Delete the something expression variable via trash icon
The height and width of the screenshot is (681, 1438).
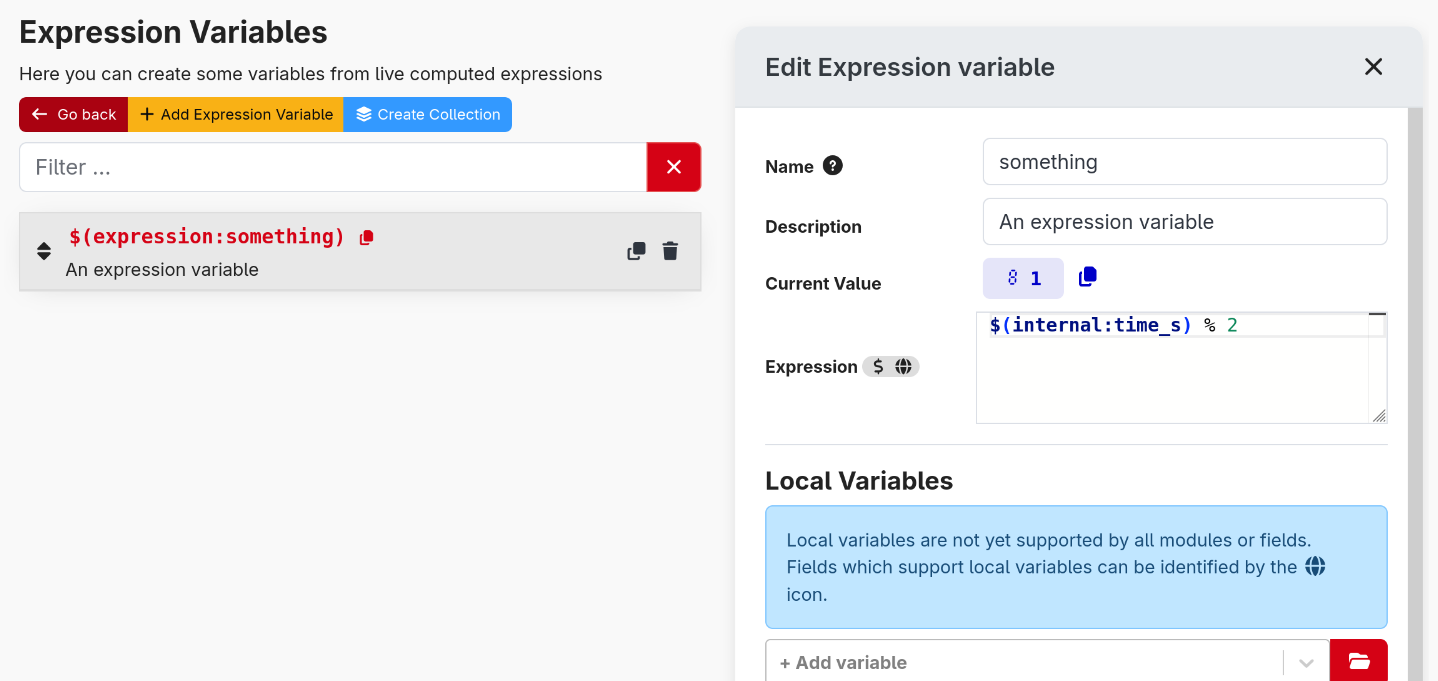click(x=670, y=251)
